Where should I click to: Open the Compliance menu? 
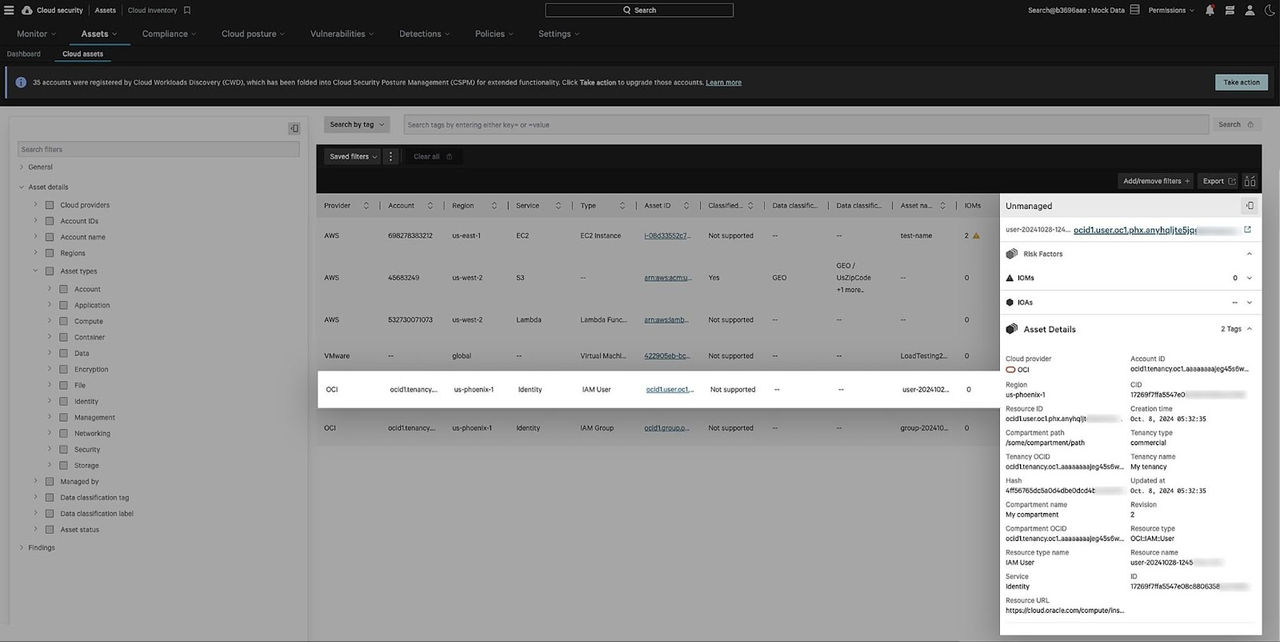(169, 34)
